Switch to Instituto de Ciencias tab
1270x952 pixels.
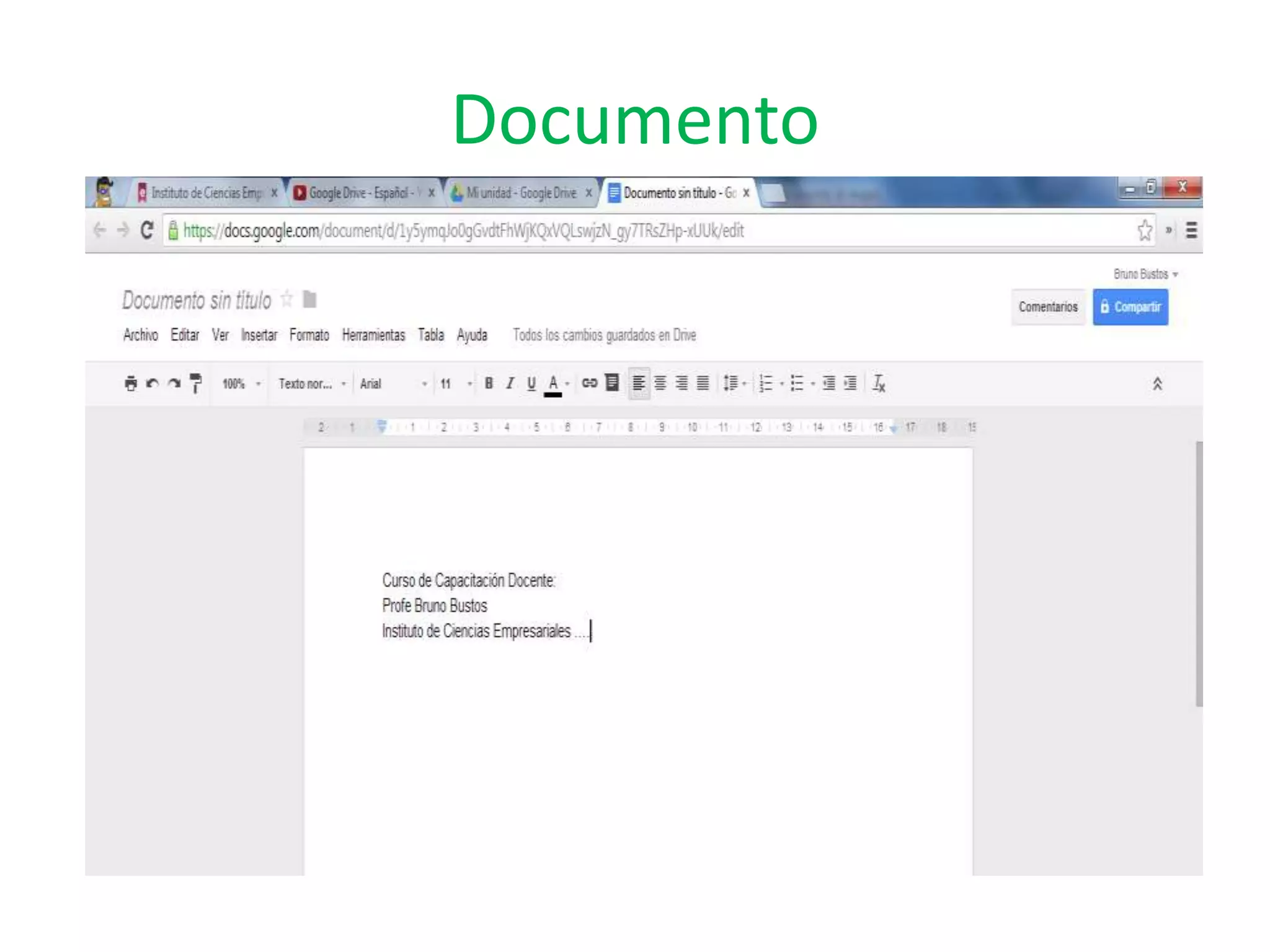click(207, 193)
